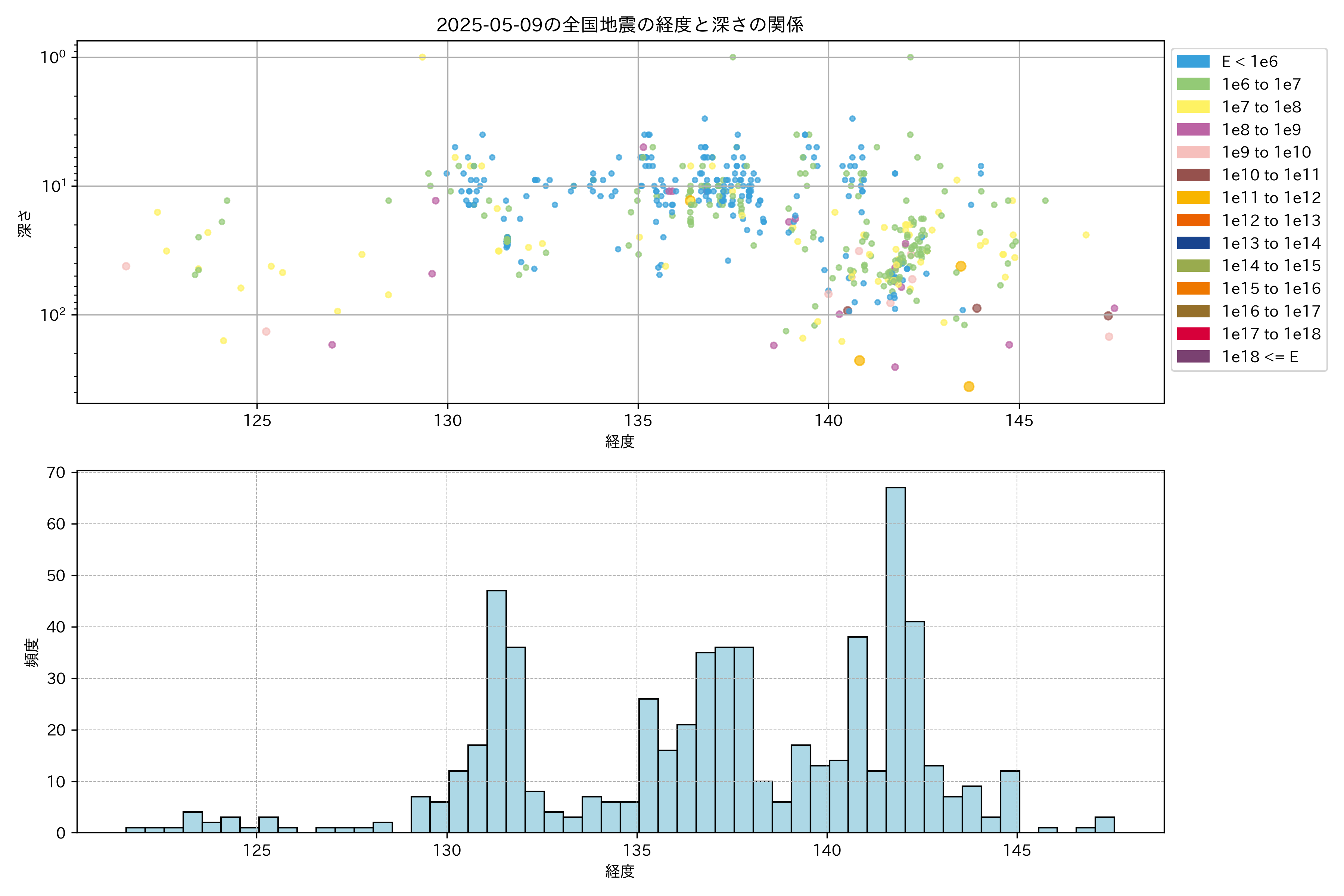Click the 経度 label under the scatter plot
Viewport: 1344px width, 896px height.
620,442
